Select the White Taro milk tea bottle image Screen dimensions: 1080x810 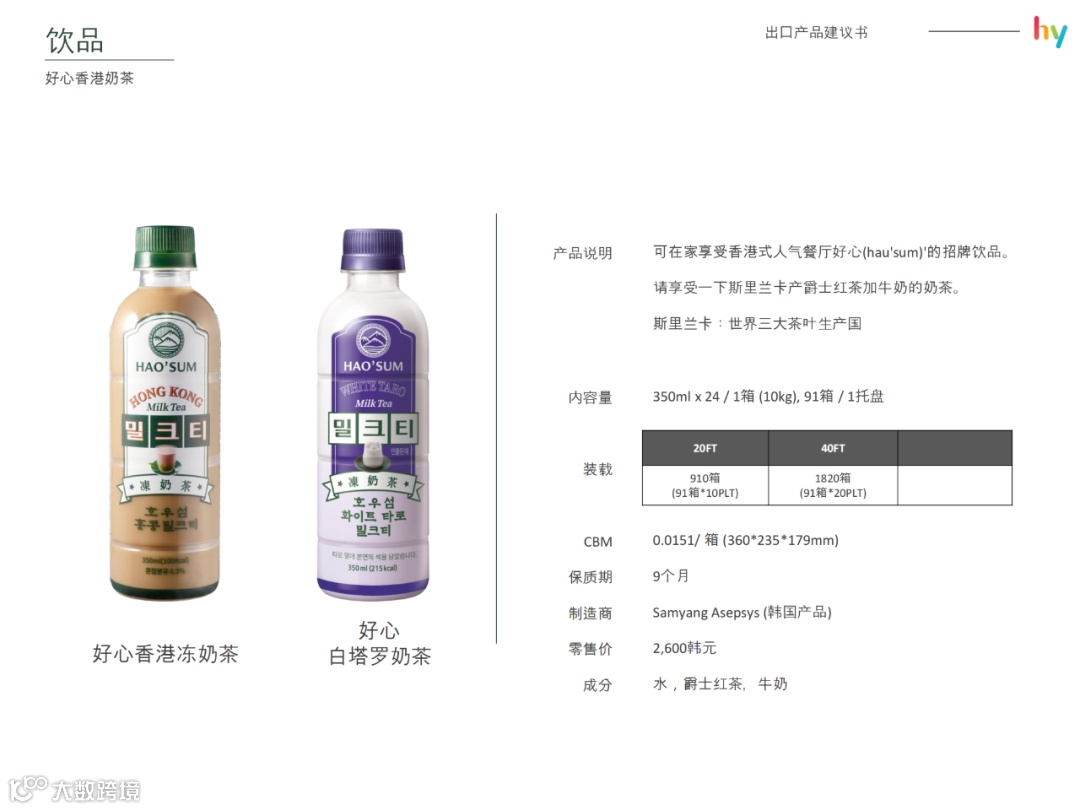click(373, 415)
